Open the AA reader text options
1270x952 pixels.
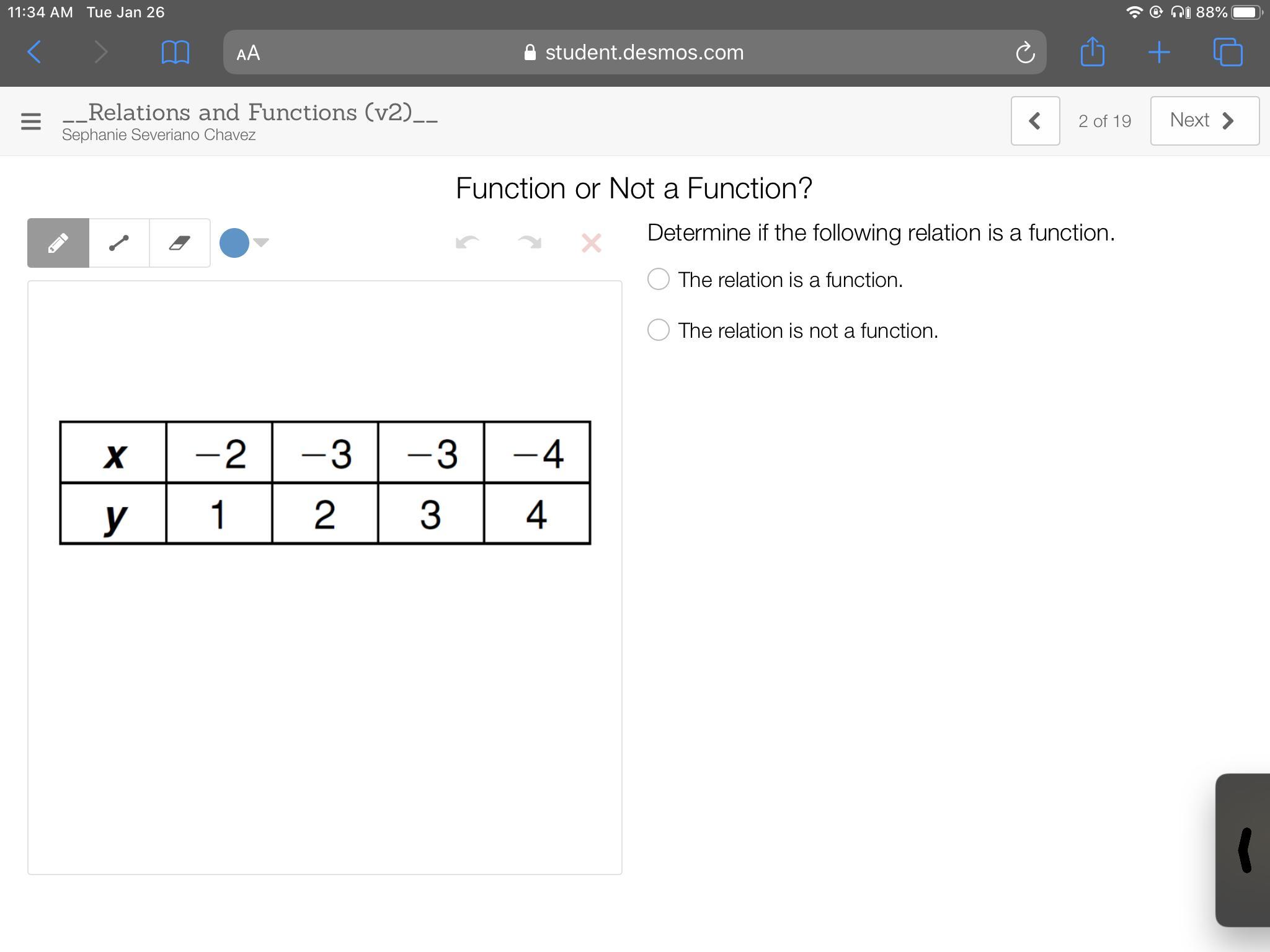tap(248, 53)
